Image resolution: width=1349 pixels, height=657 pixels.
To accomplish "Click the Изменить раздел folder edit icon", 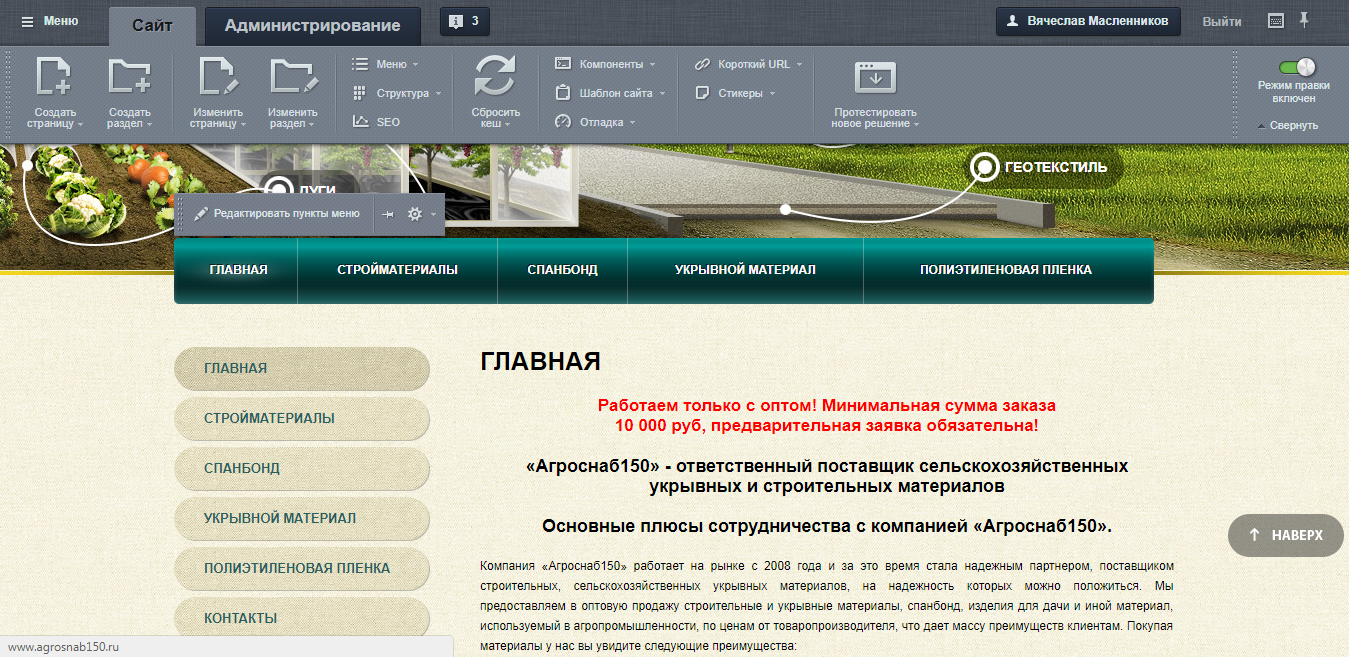I will tap(293, 78).
